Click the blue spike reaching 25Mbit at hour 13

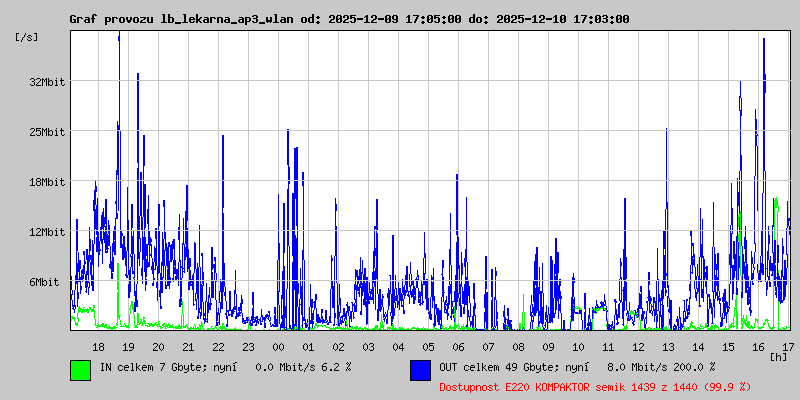pos(666,204)
